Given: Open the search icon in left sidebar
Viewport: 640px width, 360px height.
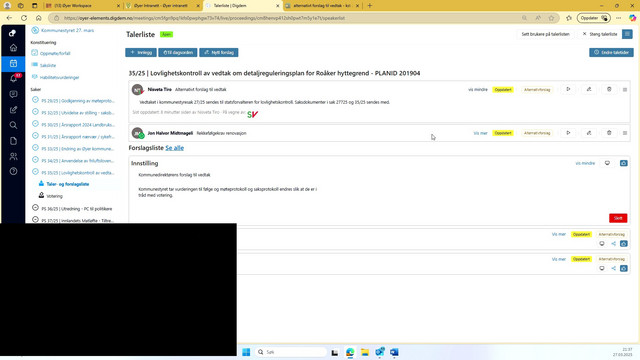Looking at the screenshot, I should [x=13, y=125].
